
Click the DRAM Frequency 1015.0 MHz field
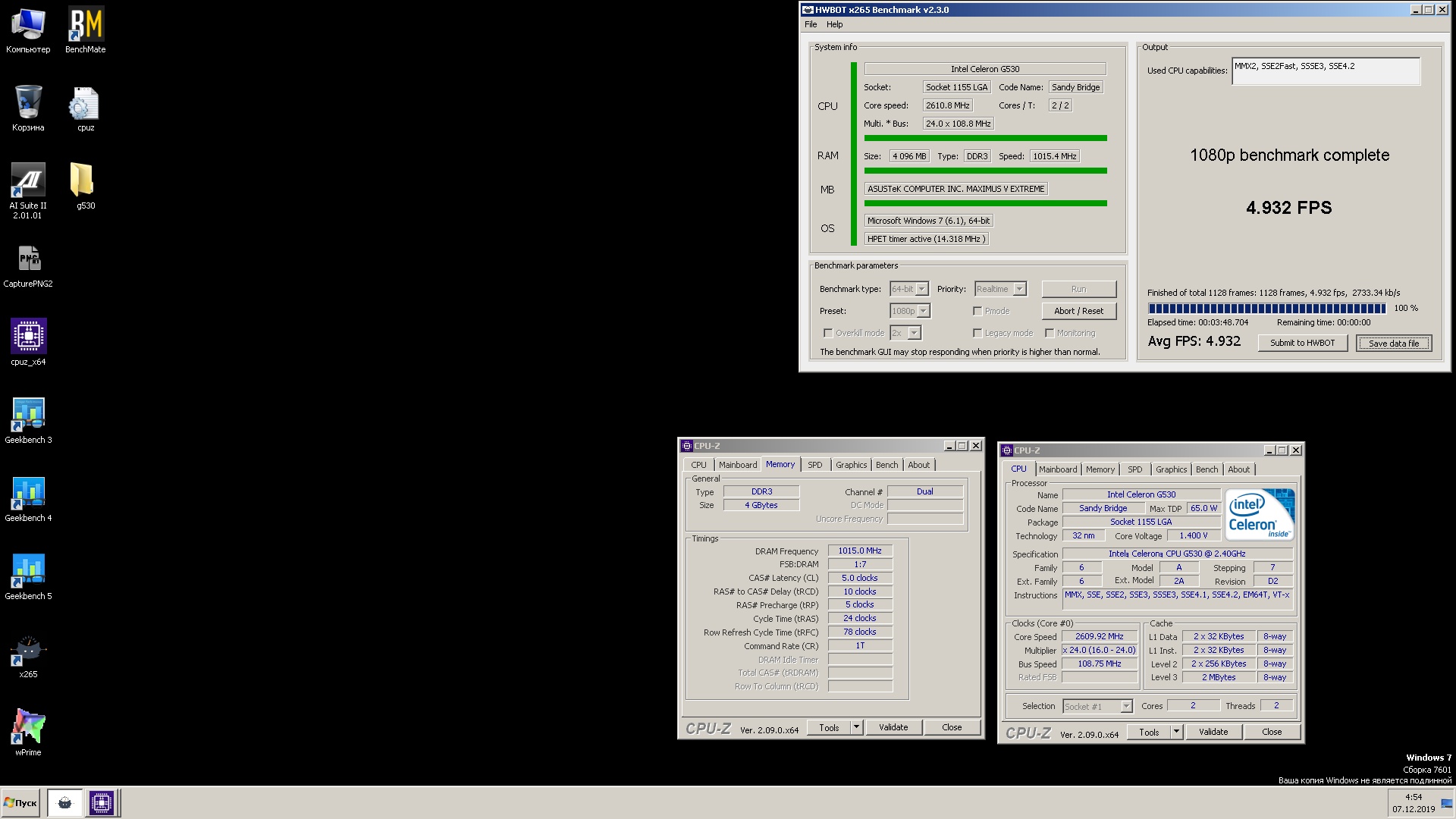[x=860, y=551]
